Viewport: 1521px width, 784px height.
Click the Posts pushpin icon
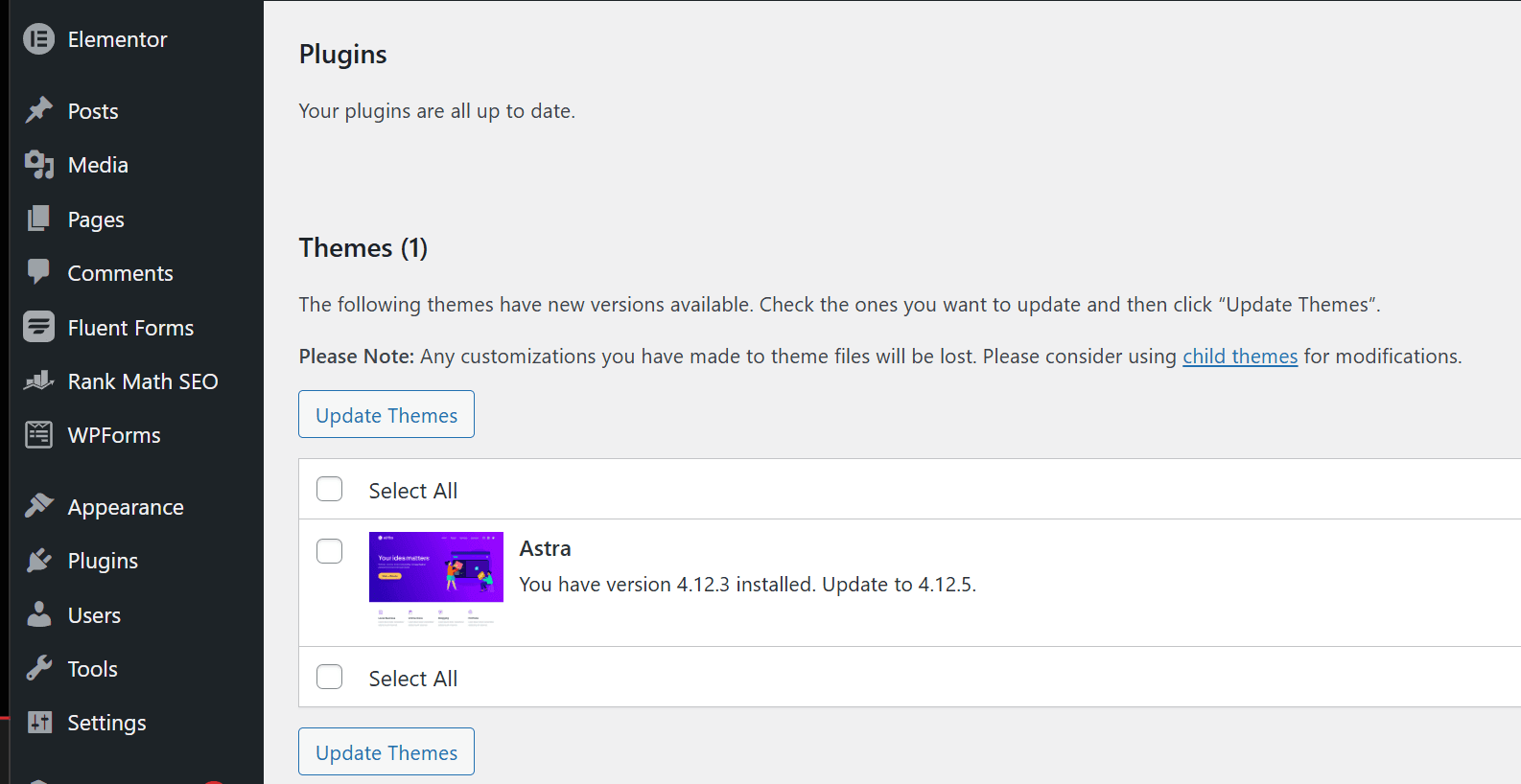38,110
